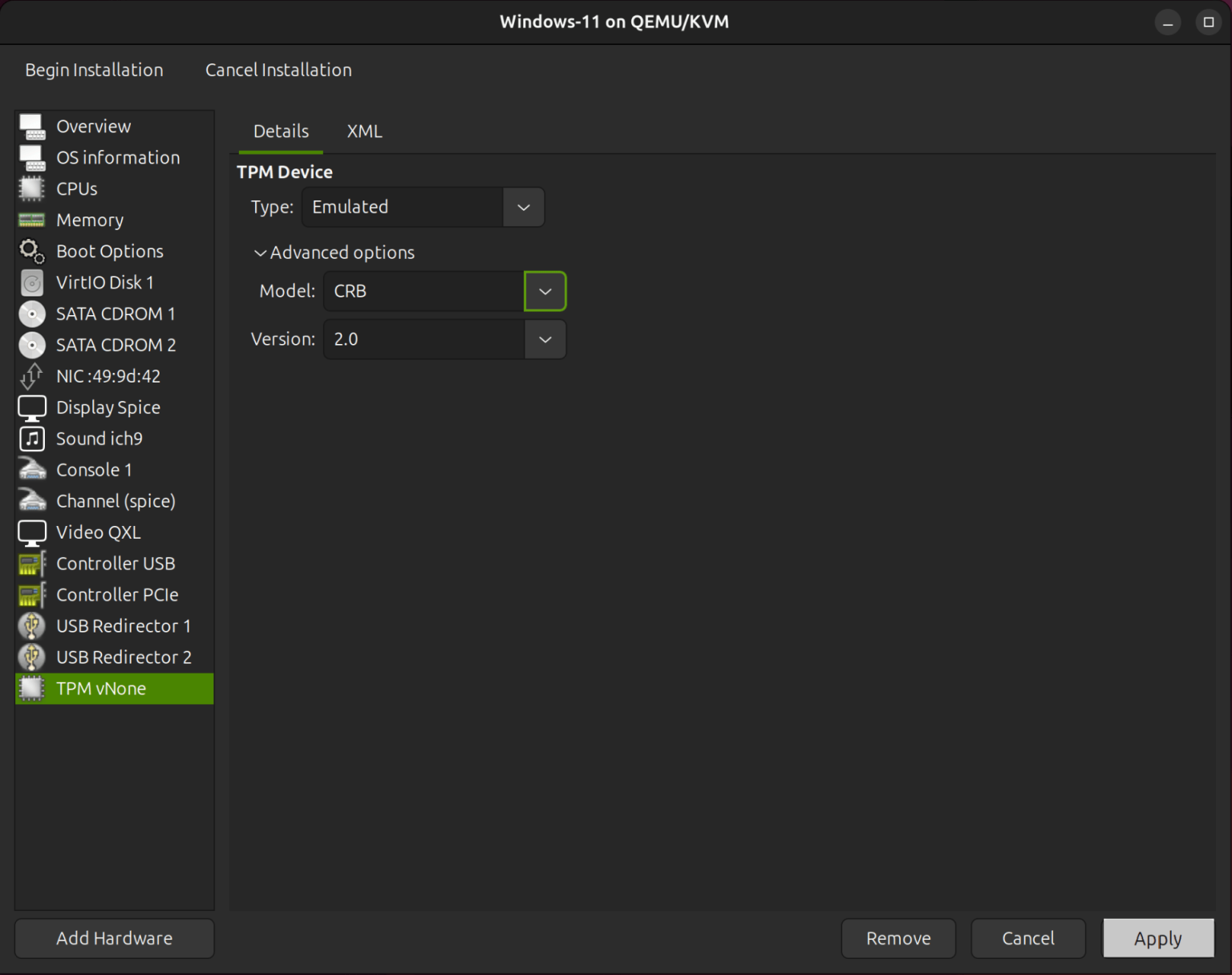Image resolution: width=1232 pixels, height=975 pixels.
Task: Open Boot Options via its gear icon
Action: [32, 251]
